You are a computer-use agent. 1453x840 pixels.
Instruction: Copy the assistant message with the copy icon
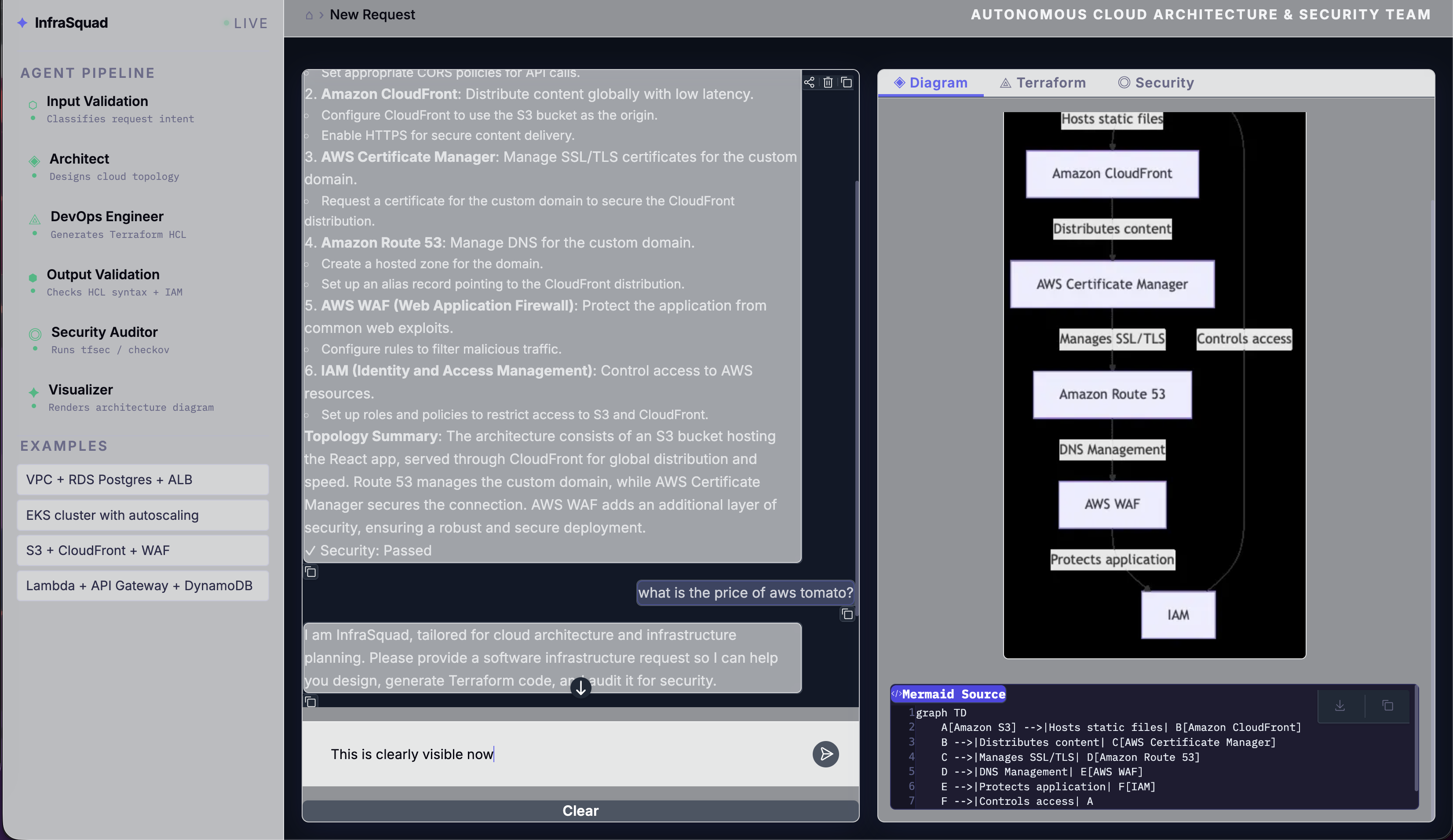pyautogui.click(x=847, y=82)
